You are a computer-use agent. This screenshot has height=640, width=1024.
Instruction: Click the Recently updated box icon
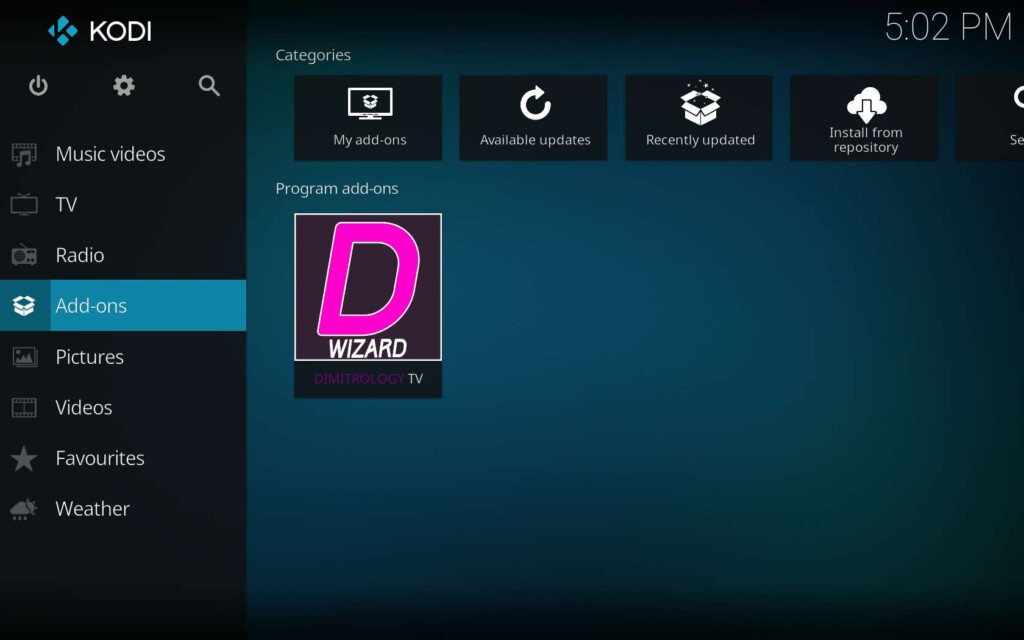pyautogui.click(x=700, y=103)
